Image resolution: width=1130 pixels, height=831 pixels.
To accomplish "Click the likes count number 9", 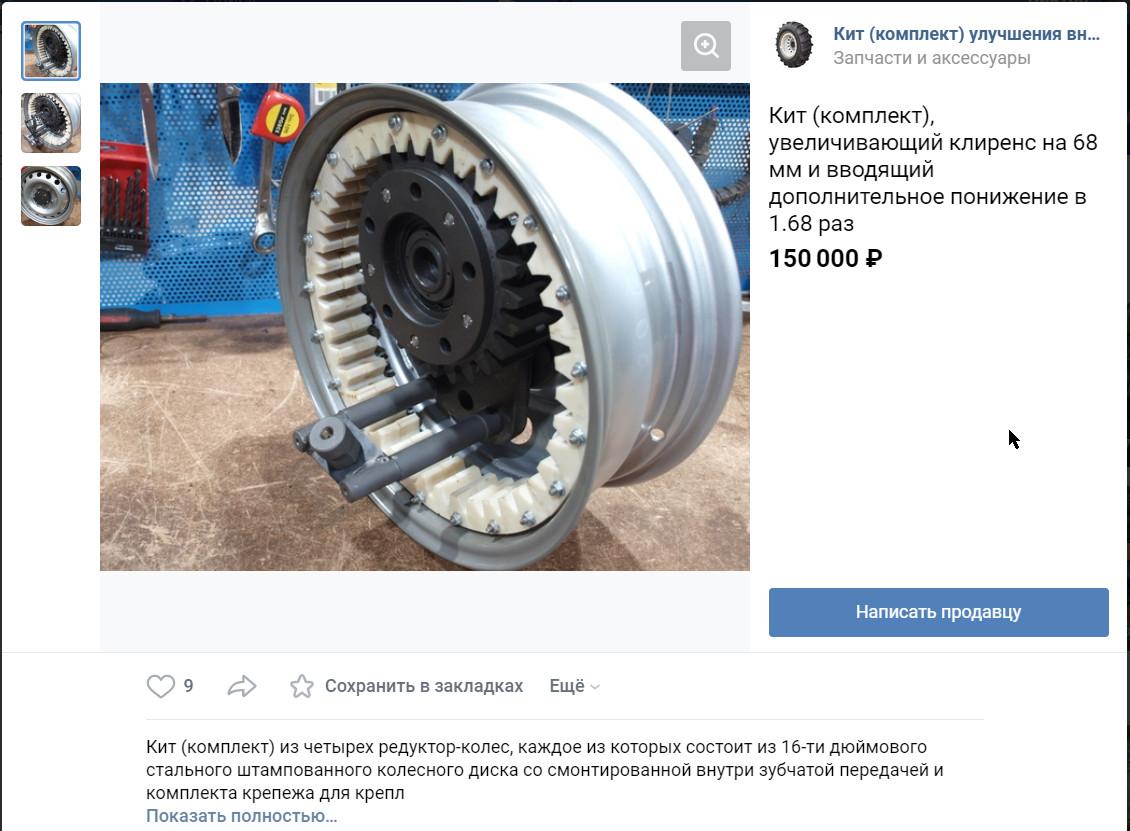I will (188, 686).
